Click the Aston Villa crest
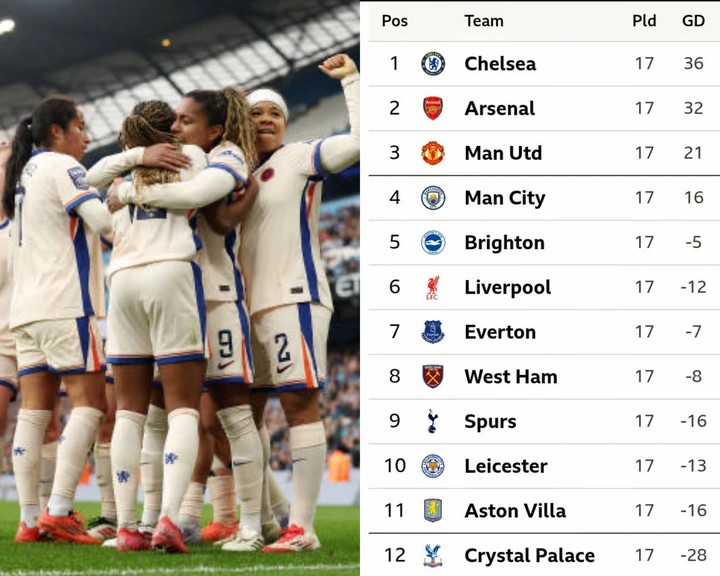720x576 pixels. [x=433, y=510]
